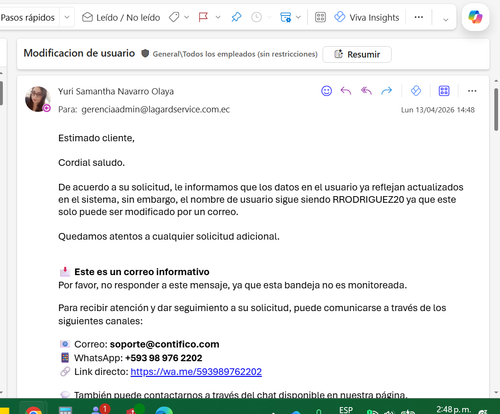
Task: Open Google Chrome from the taskbar
Action: (33, 410)
